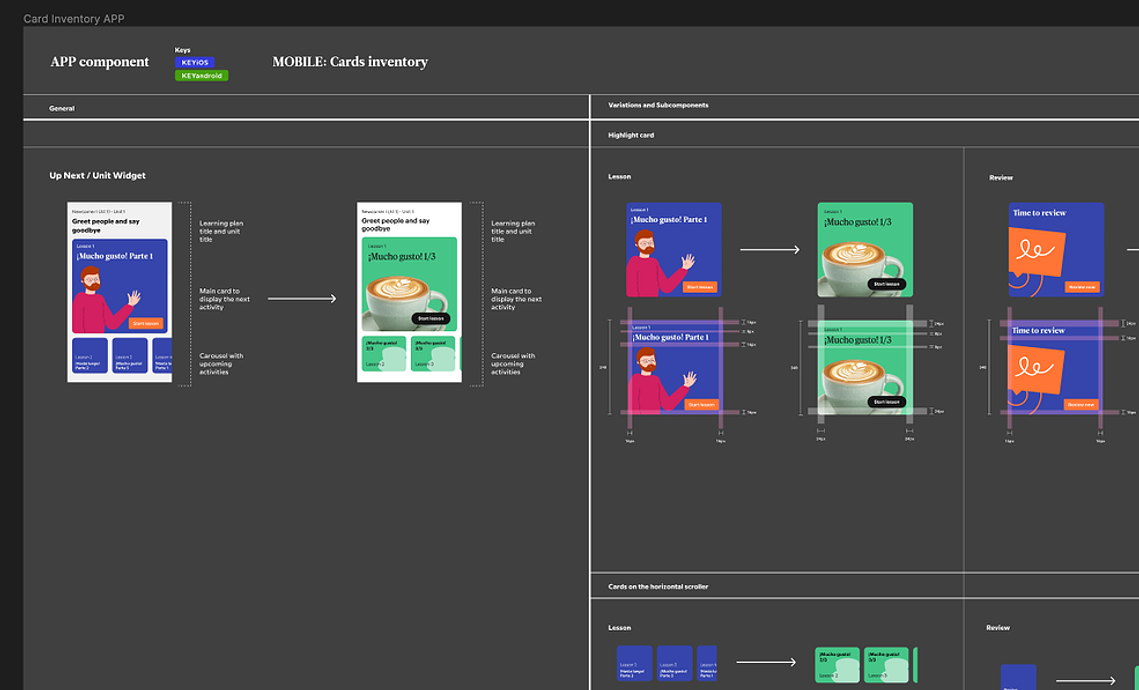
Task: Select the plain Time to review highlight card
Action: pos(1056,250)
